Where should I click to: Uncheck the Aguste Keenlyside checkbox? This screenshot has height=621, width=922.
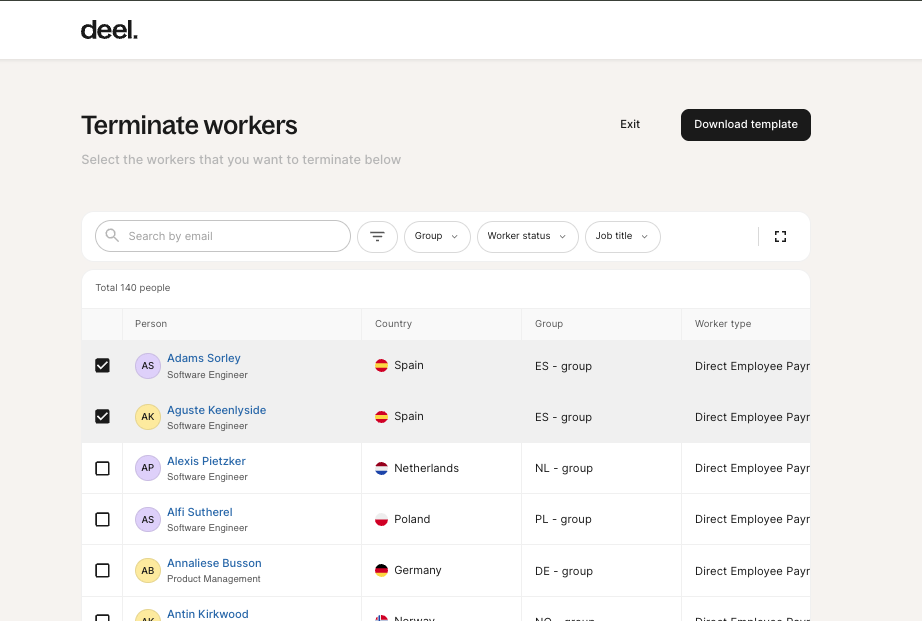click(x=102, y=417)
